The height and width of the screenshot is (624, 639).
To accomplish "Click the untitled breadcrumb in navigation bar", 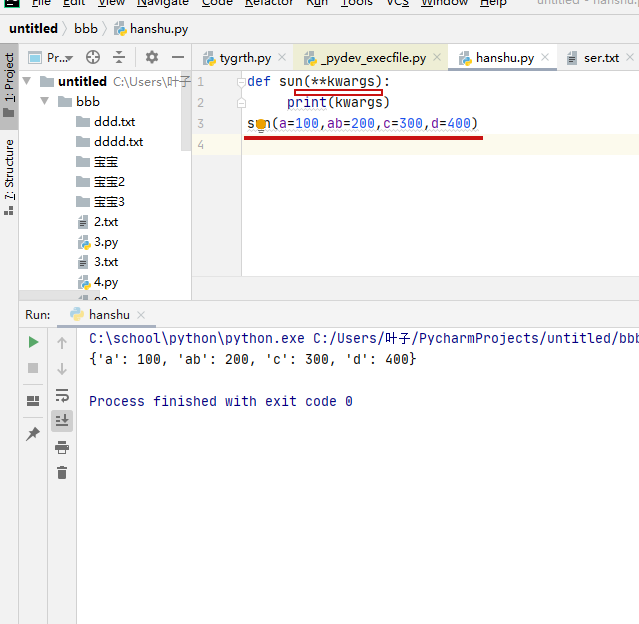I will (x=33, y=29).
